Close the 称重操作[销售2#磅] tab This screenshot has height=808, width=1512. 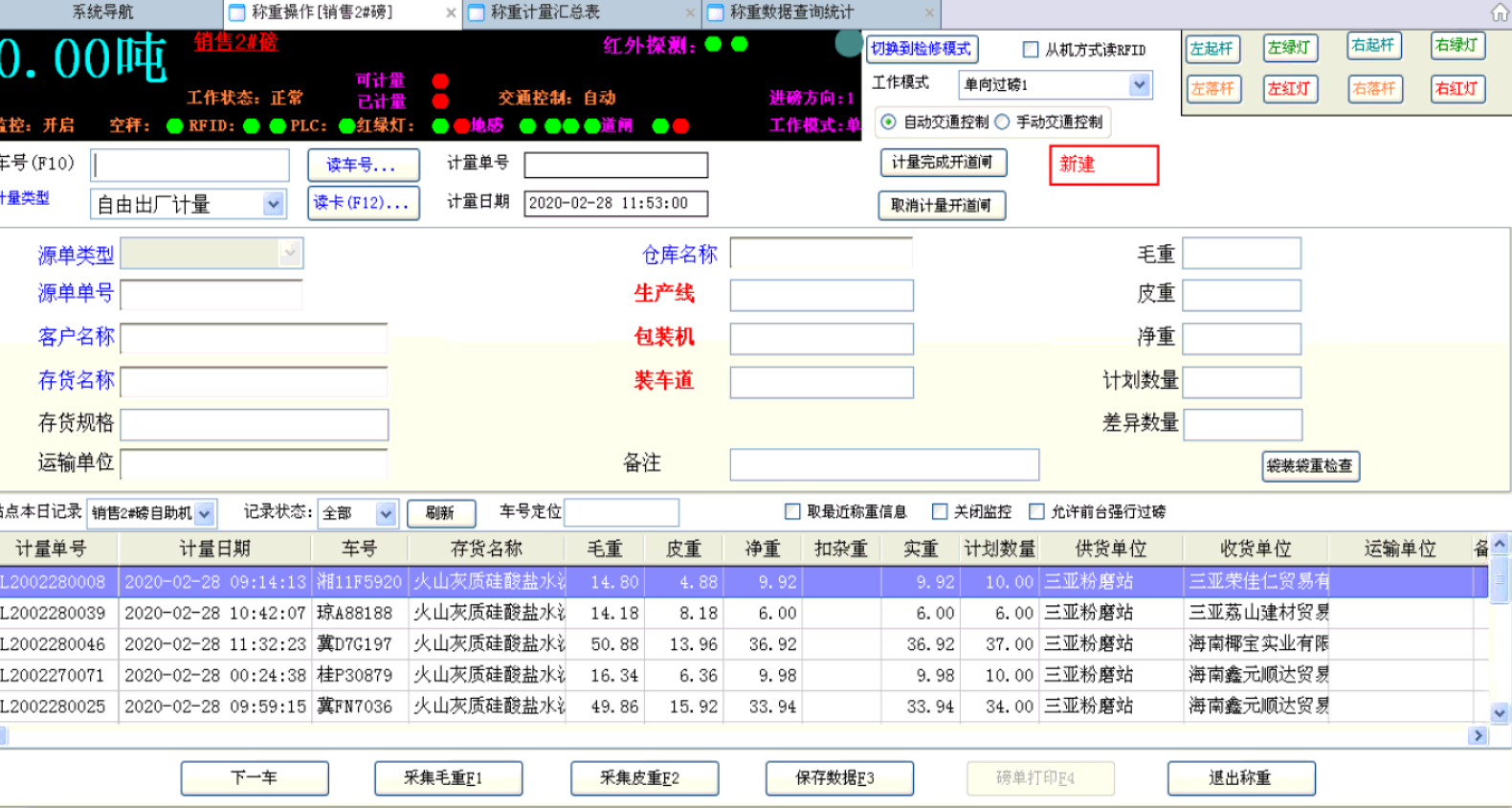451,12
